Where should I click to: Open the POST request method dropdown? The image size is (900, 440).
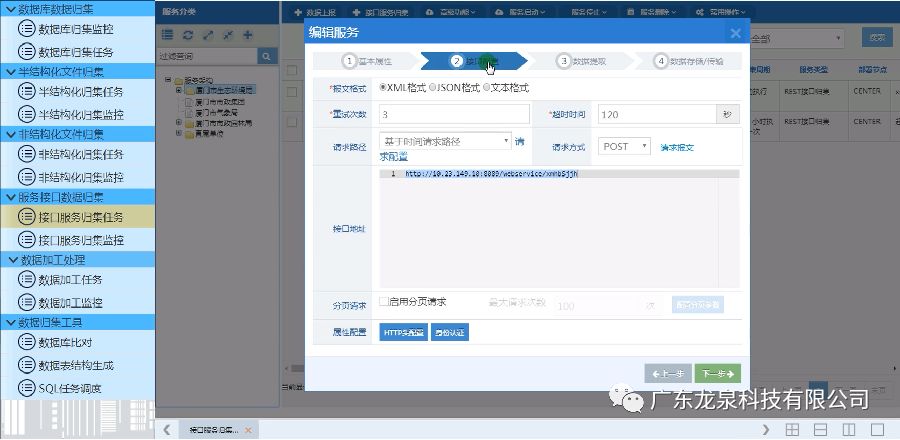point(625,146)
